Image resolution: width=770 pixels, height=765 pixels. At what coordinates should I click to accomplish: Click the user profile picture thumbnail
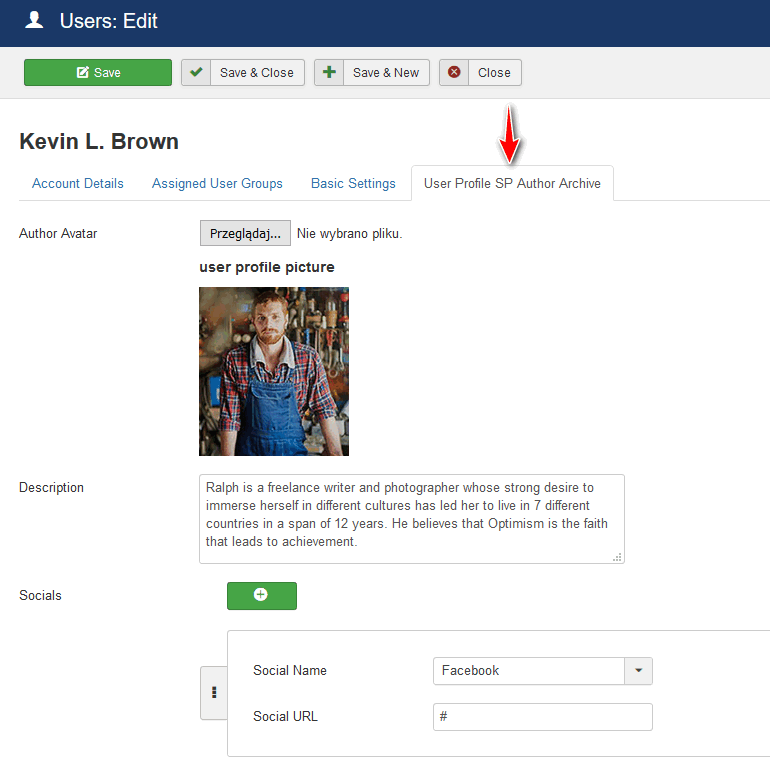tap(274, 371)
